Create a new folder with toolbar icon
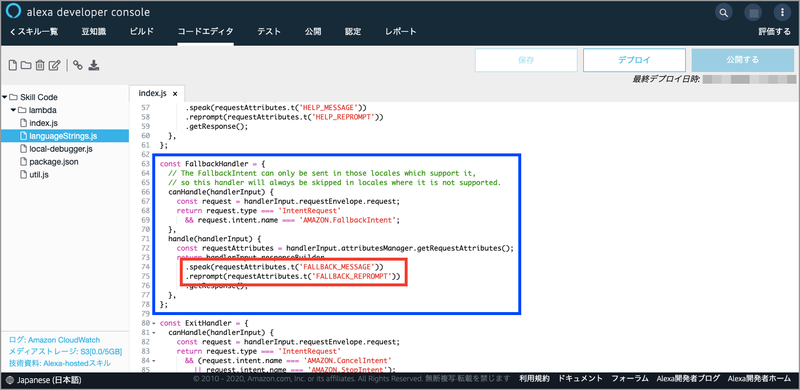800x390 pixels. coord(26,65)
